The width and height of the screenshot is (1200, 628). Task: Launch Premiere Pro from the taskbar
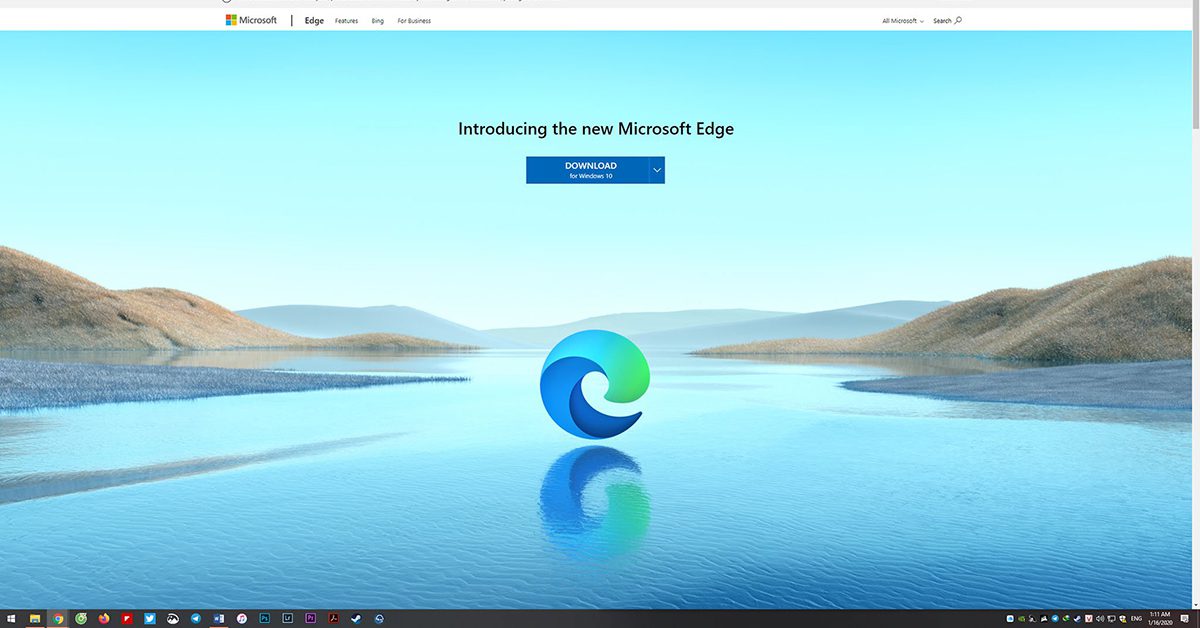311,619
